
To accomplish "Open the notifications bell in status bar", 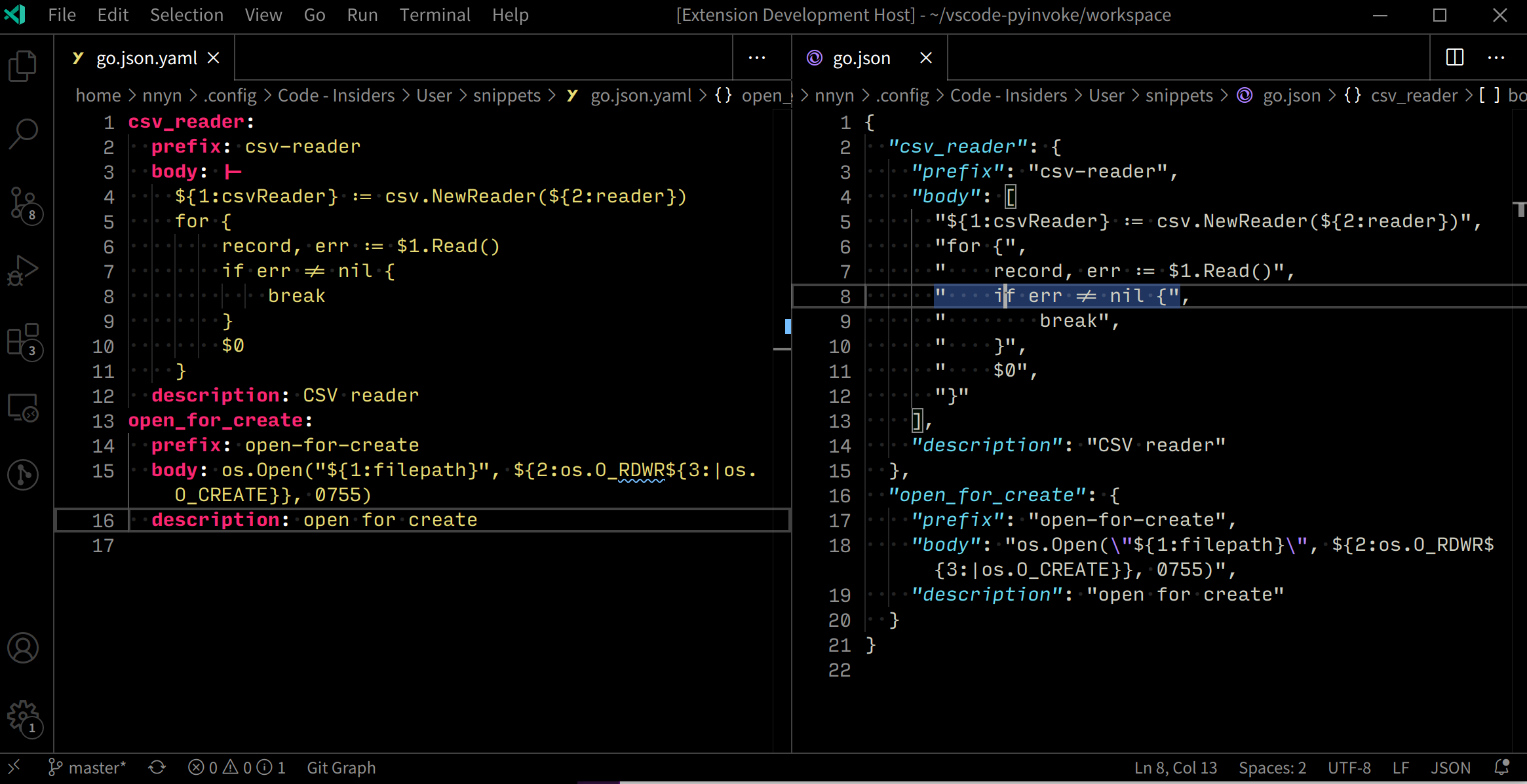I will [x=1501, y=768].
